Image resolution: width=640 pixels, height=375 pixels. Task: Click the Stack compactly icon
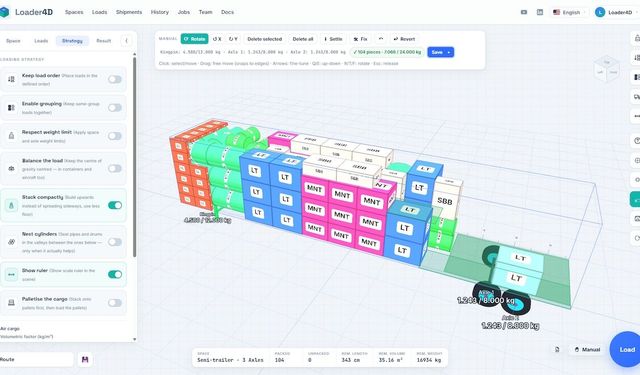click(11, 205)
